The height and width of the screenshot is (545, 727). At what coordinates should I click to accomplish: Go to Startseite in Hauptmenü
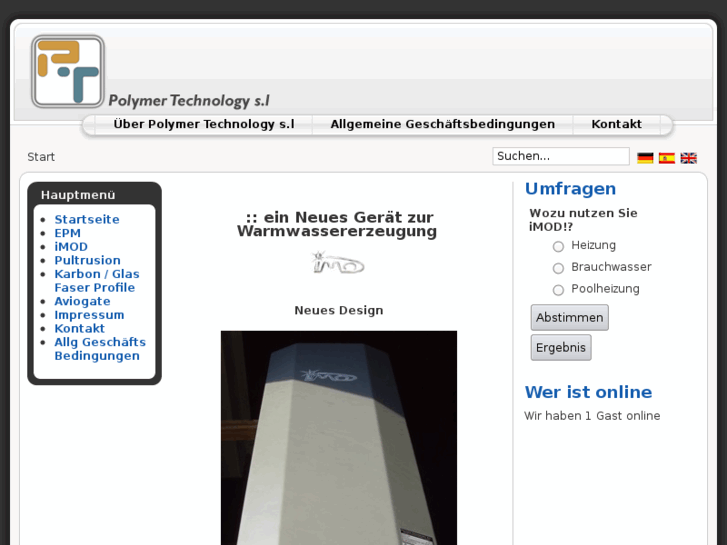point(87,219)
